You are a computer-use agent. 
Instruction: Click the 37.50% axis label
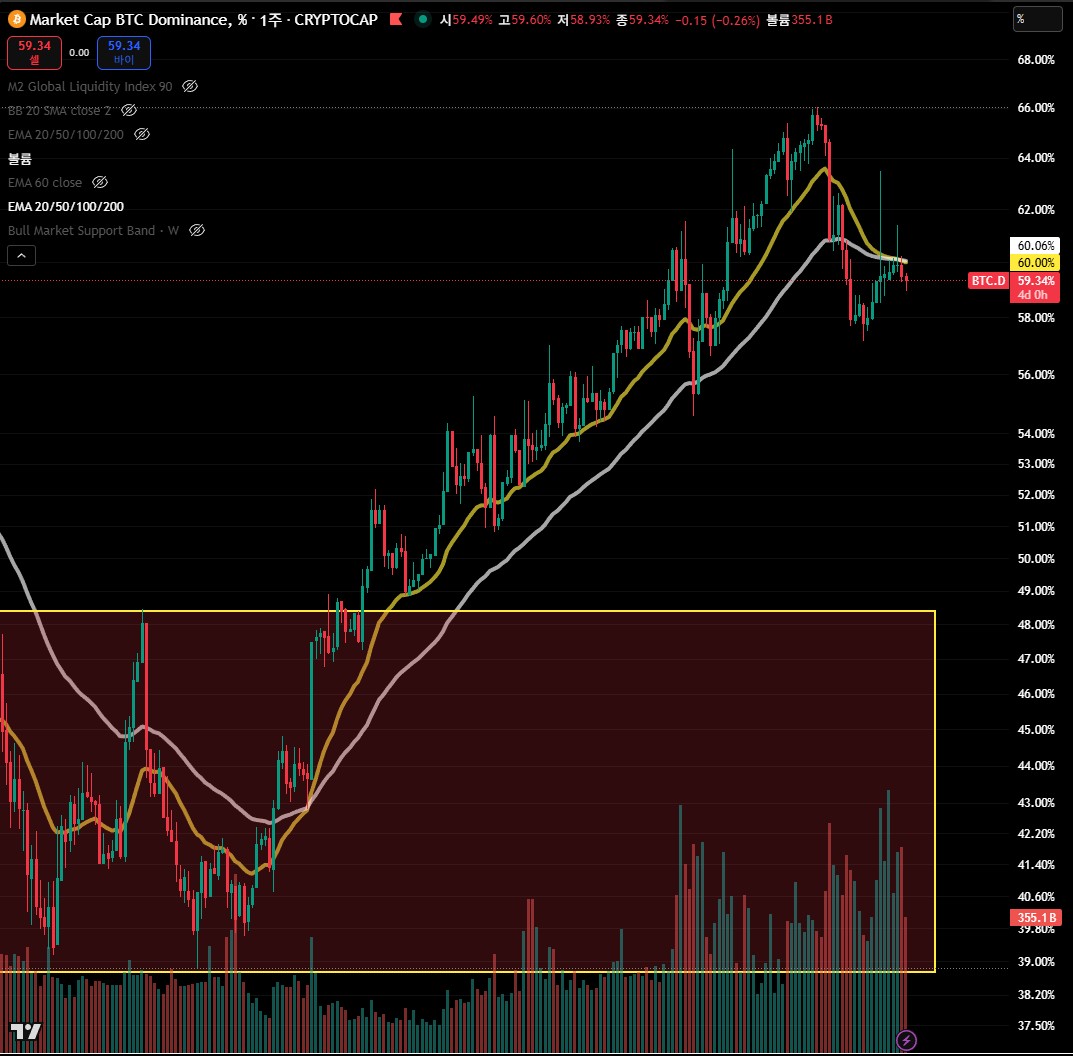pos(1035,1025)
